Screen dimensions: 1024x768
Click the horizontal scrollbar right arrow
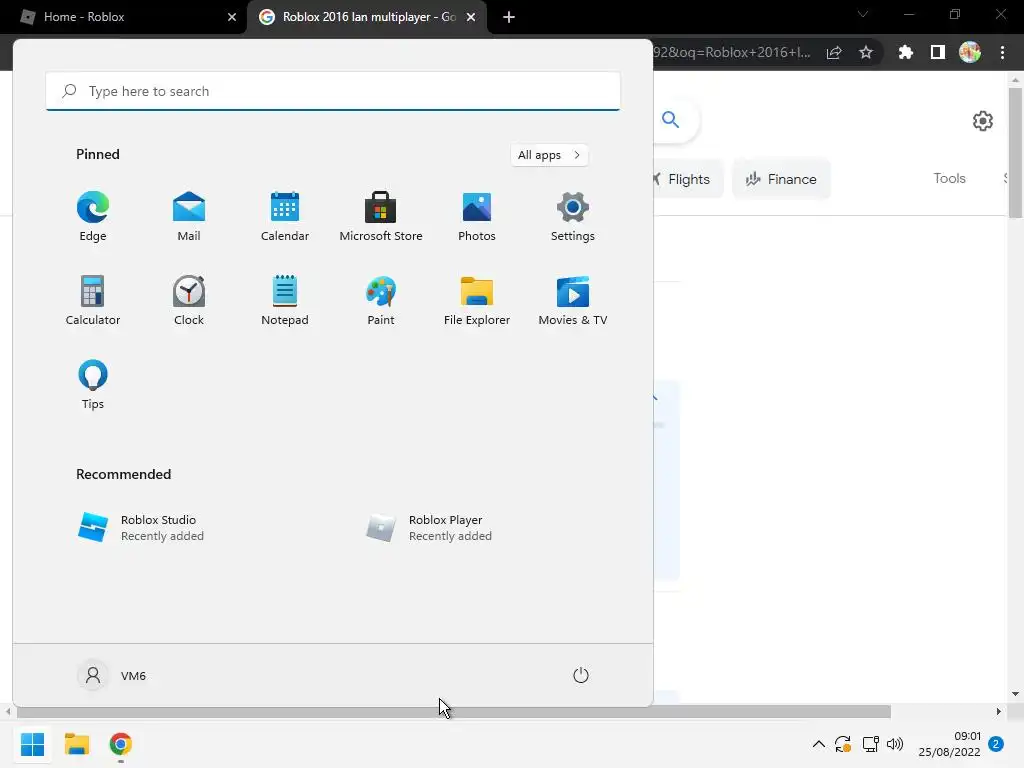click(999, 711)
